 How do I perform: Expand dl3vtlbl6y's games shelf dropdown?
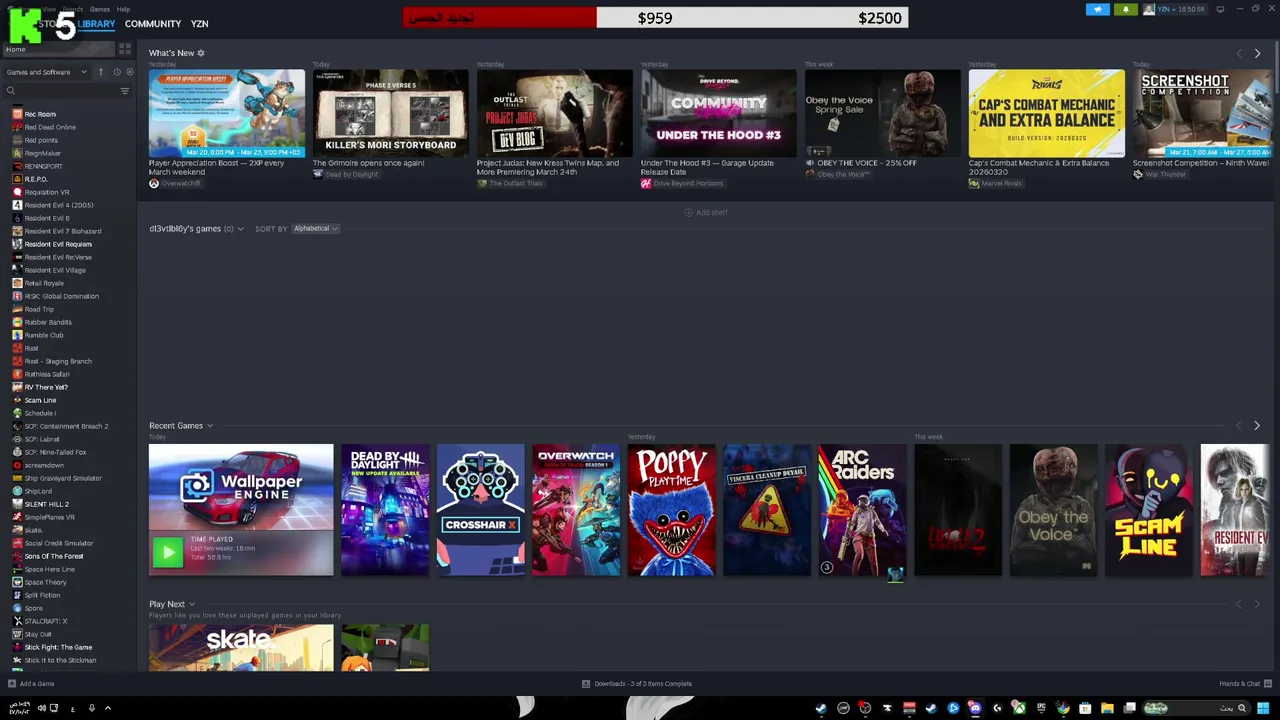[241, 229]
